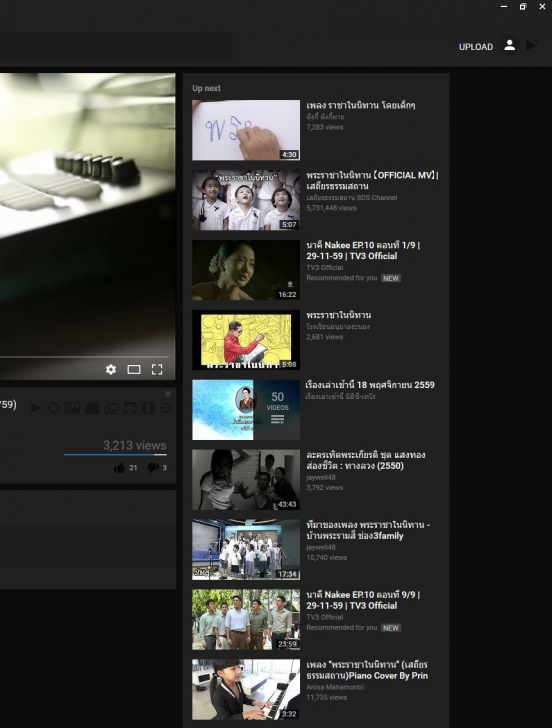This screenshot has width=552, height=728.
Task: Seek on the video progress bar
Action: click(x=84, y=357)
